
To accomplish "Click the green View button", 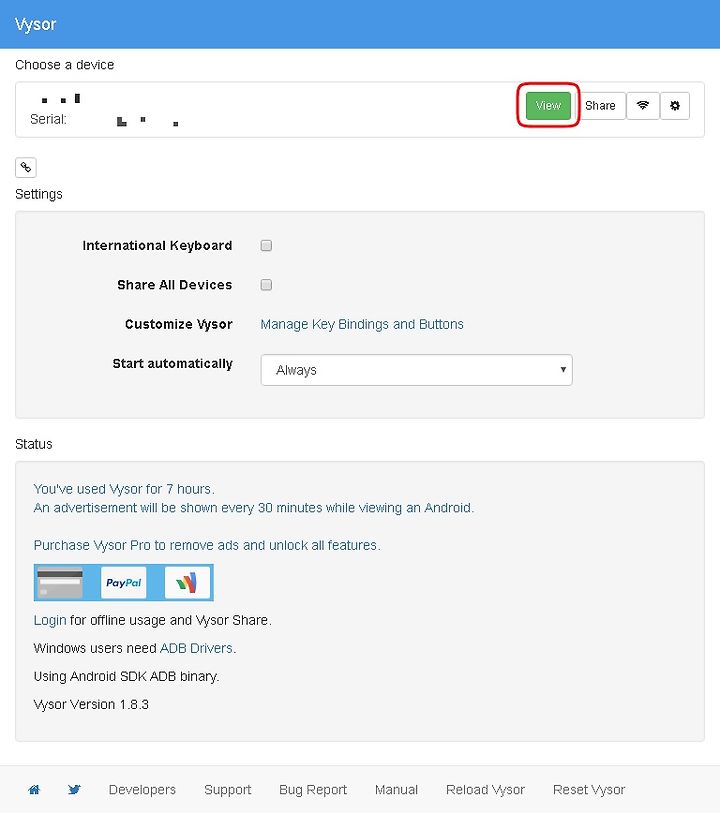I will [548, 106].
